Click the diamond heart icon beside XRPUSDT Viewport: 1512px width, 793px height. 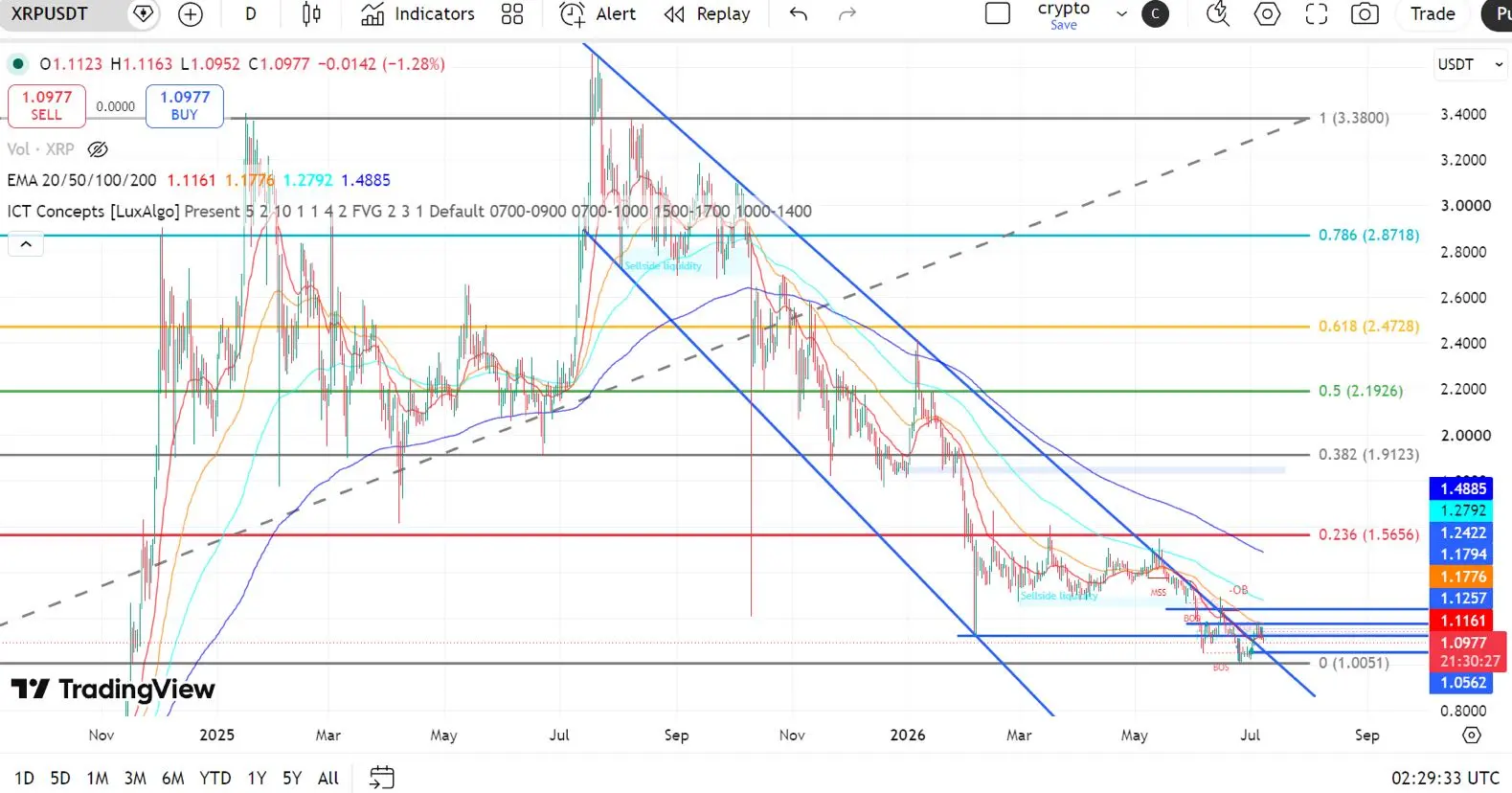point(143,14)
